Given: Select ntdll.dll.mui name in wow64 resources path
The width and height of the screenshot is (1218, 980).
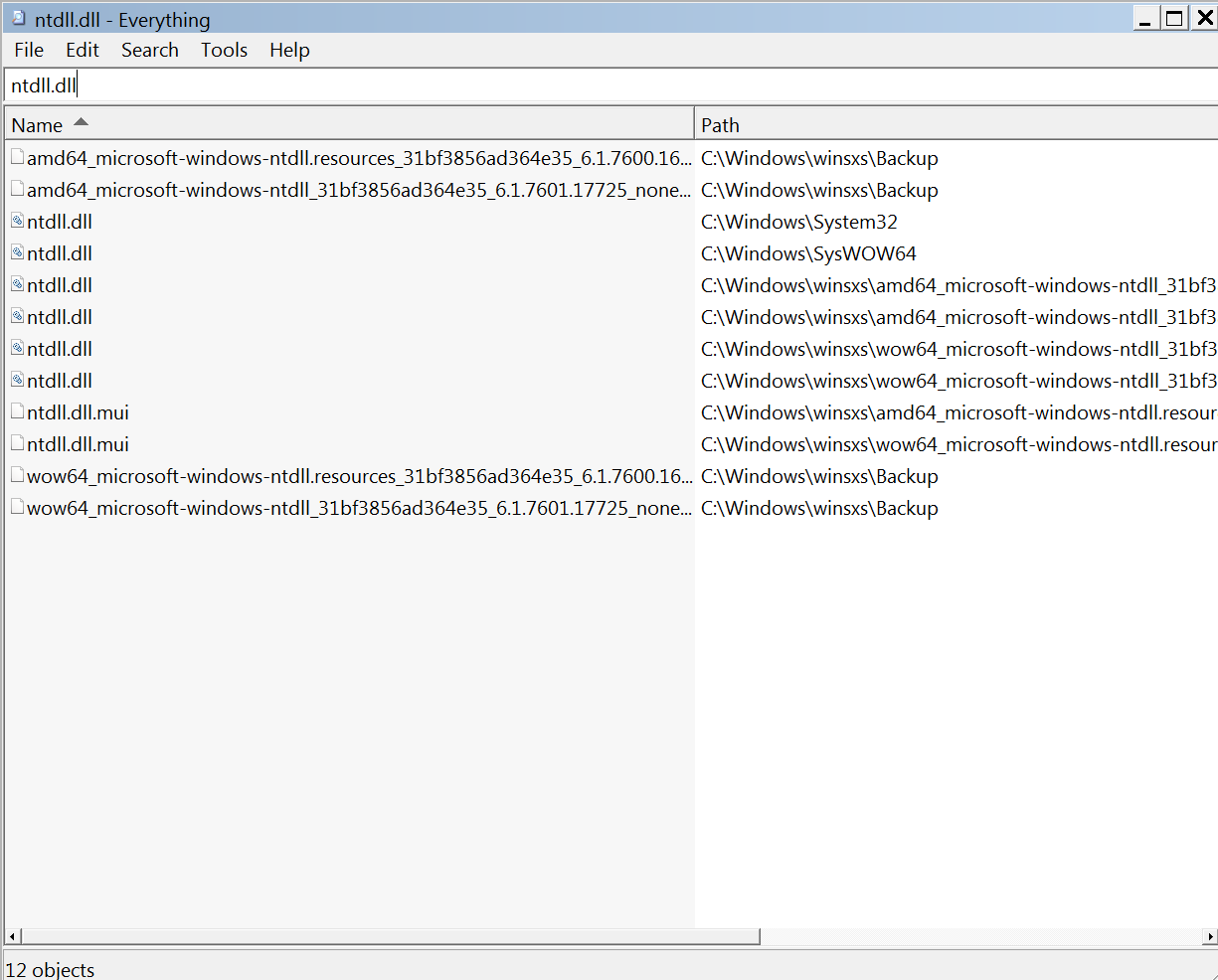Looking at the screenshot, I should pos(78,444).
